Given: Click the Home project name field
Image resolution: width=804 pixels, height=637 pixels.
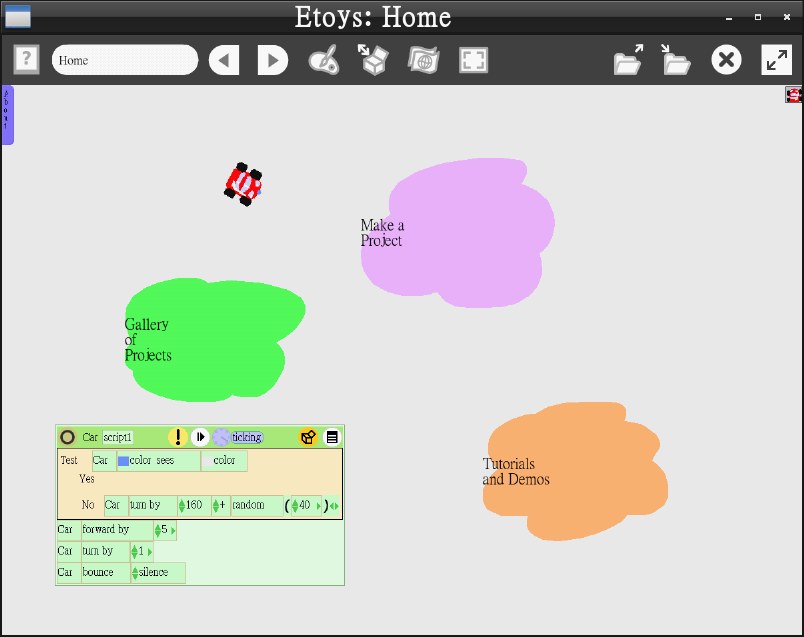Looking at the screenshot, I should (125, 60).
